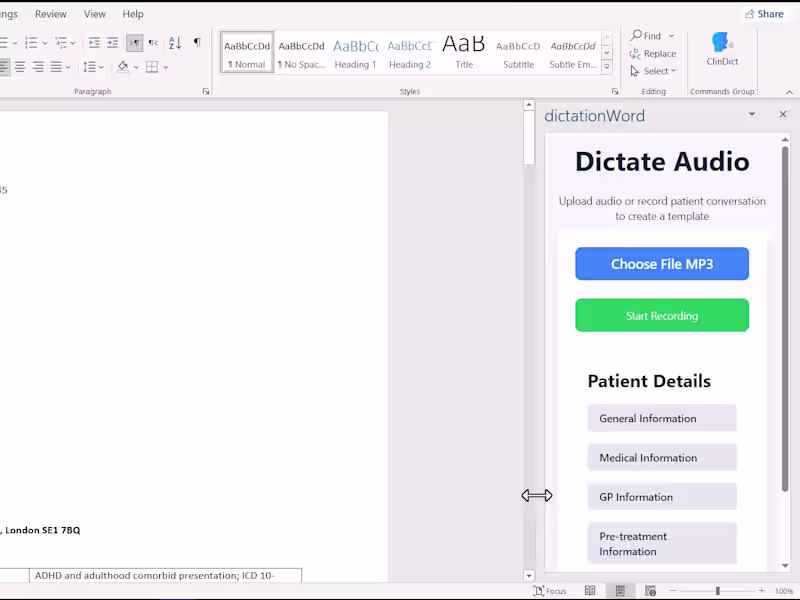Launch the ClinDict add-in
Screen dimensions: 800x600
[722, 49]
